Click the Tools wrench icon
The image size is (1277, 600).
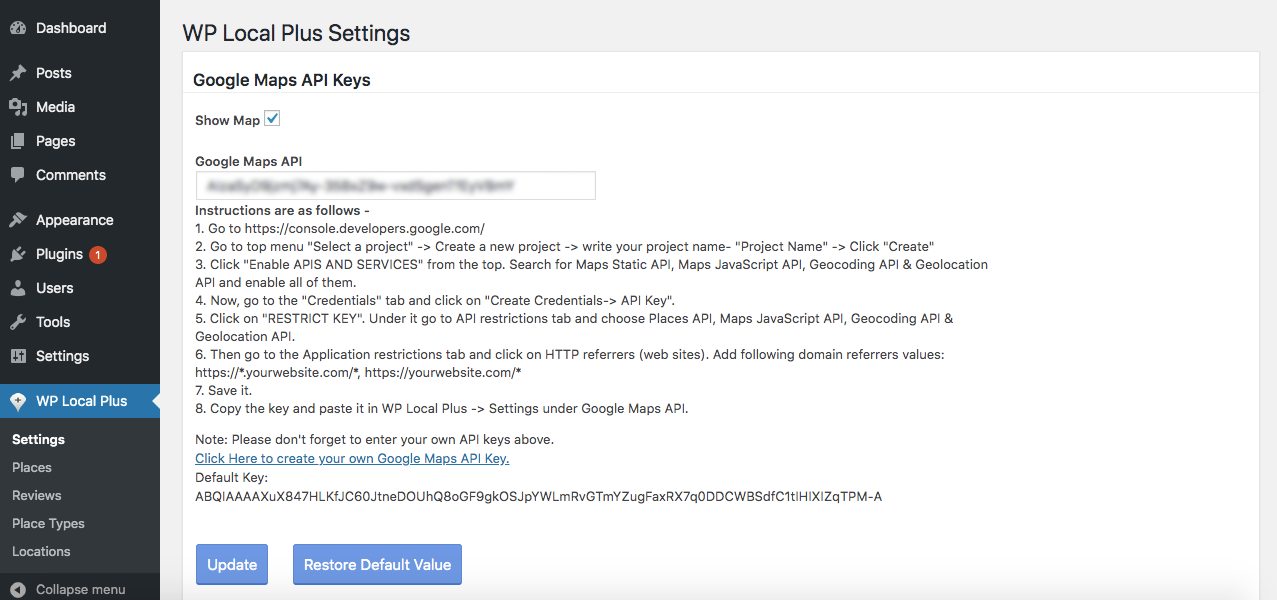(x=18, y=322)
